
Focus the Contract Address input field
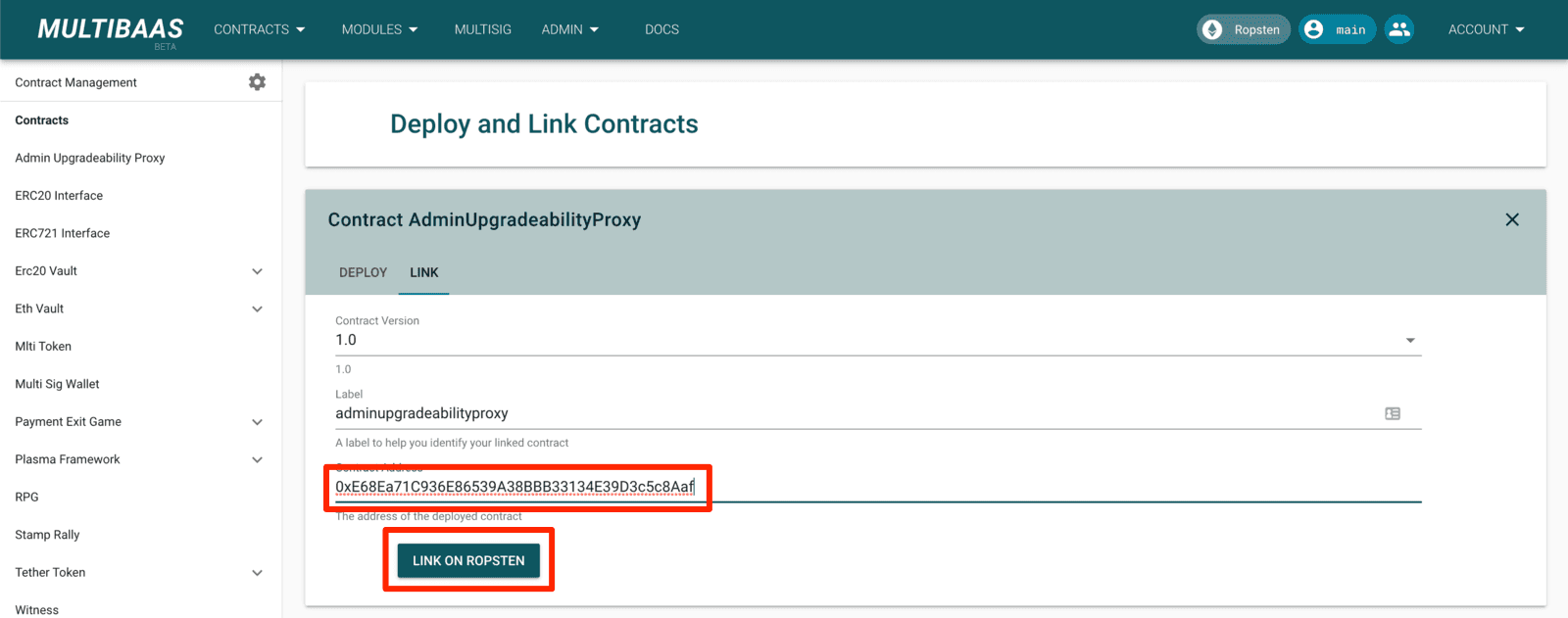[878, 487]
